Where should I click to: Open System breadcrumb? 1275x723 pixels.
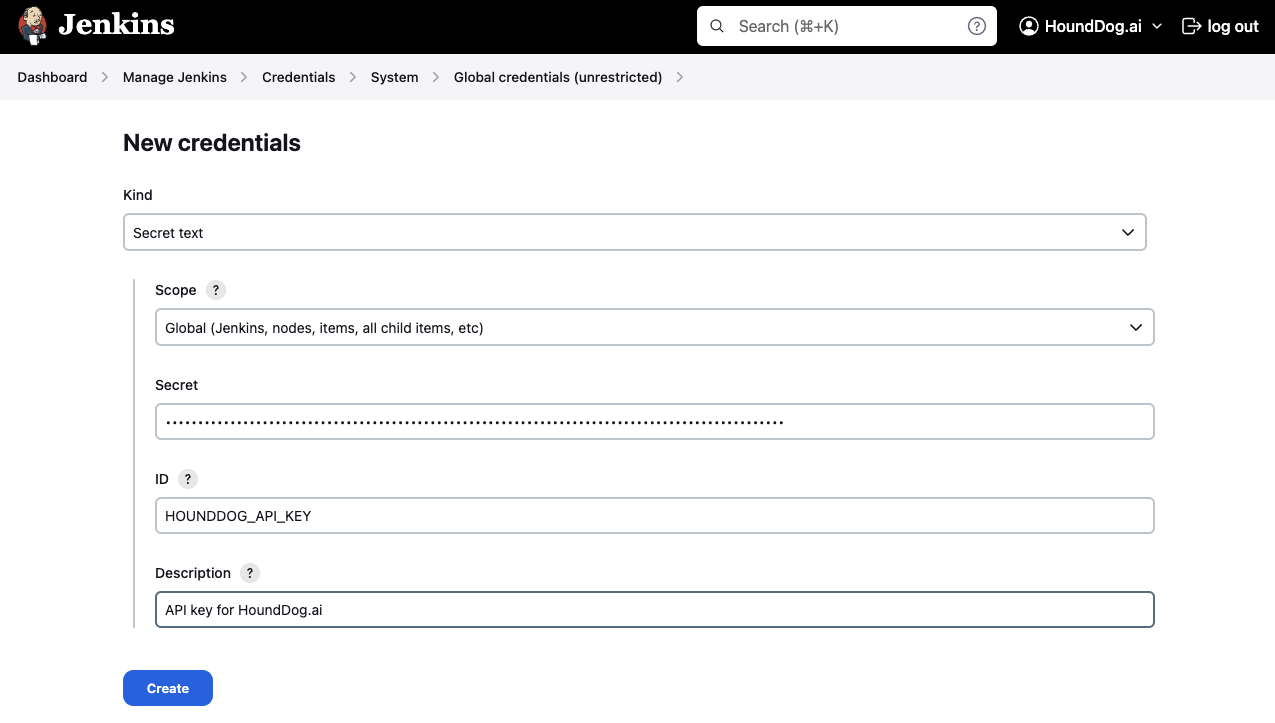395,77
